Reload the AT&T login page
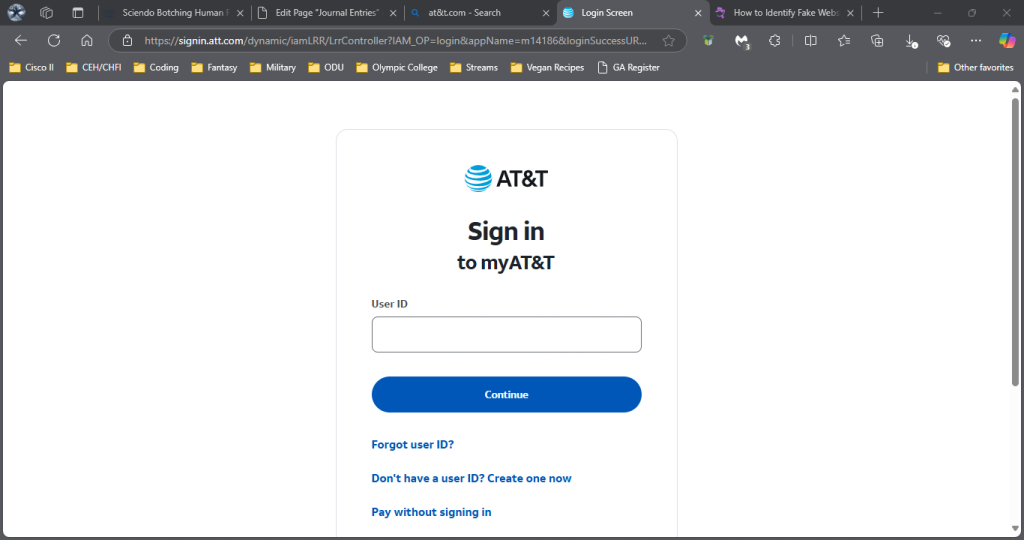 [54, 40]
